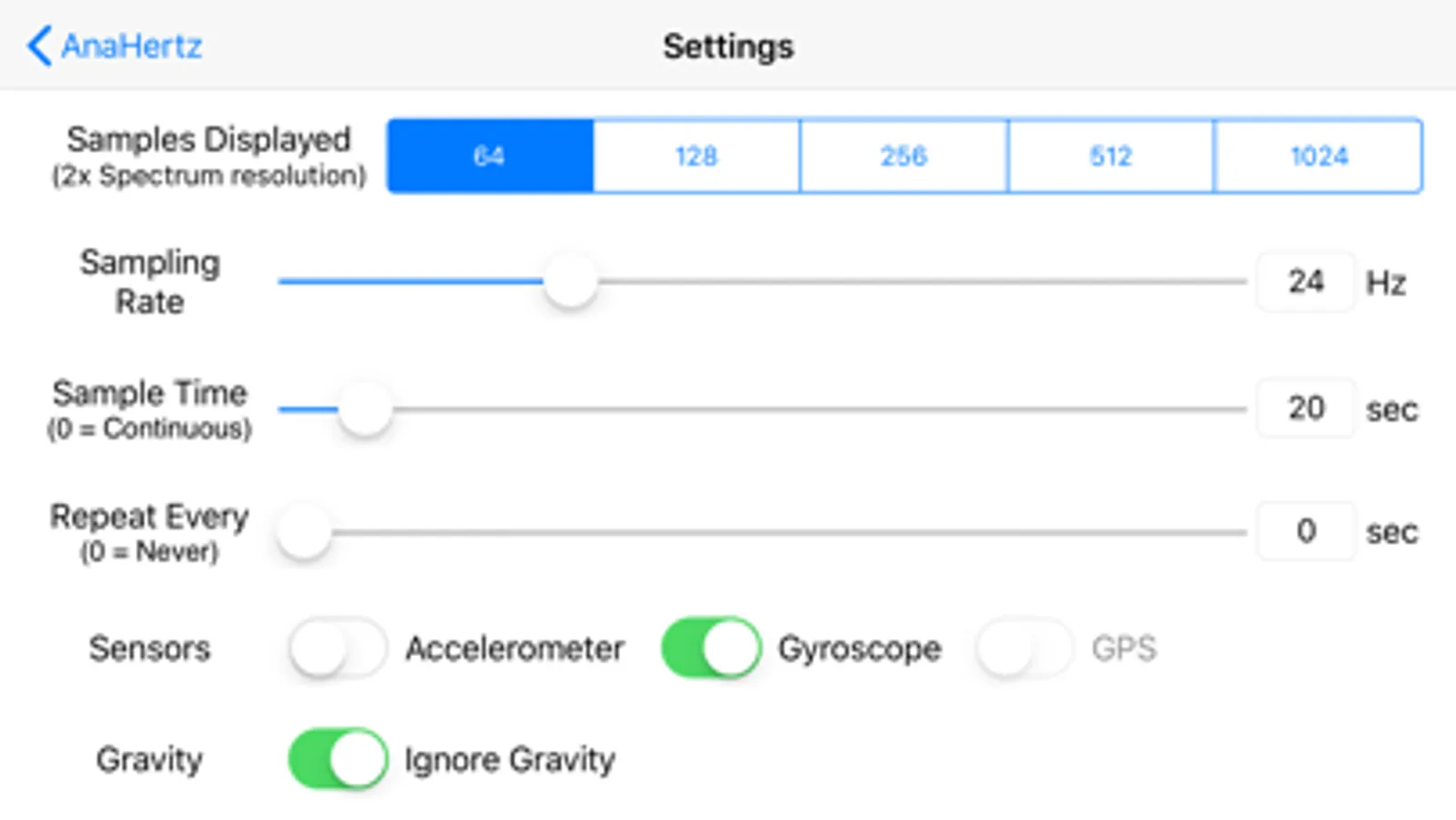The height and width of the screenshot is (820, 1456).
Task: Click the middle of Sample Time track
Action: (x=763, y=409)
